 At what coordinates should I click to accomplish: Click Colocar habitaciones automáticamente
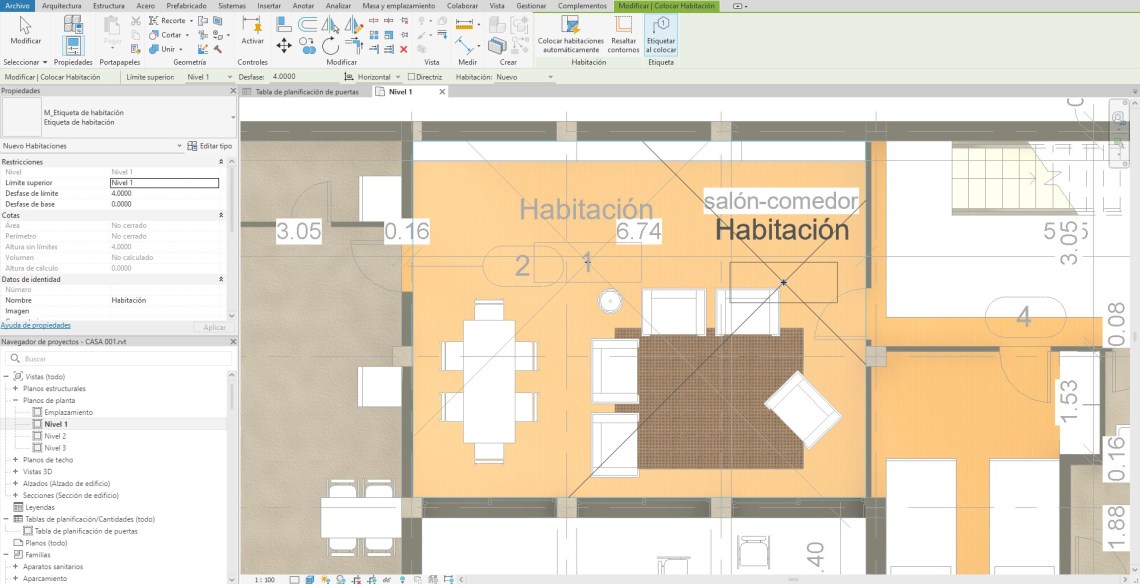pos(571,31)
